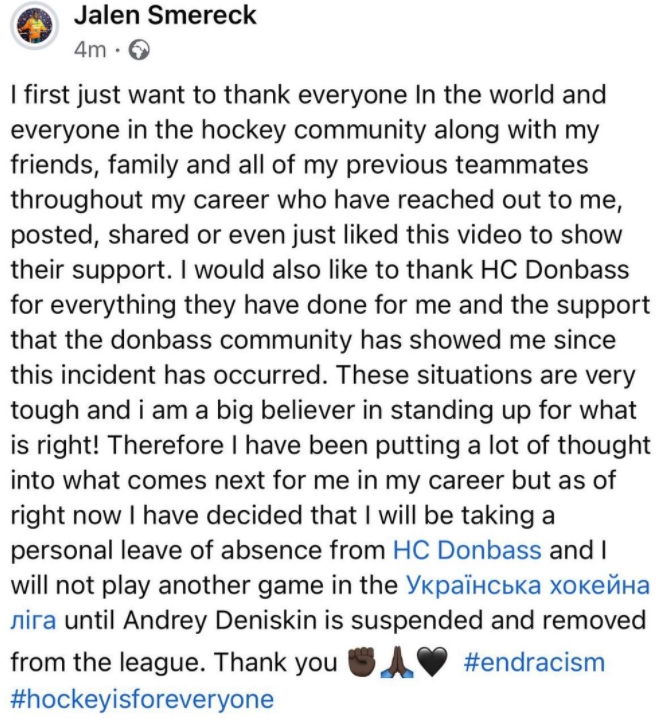The image size is (664, 718).
Task: Click the name Andrey Deniskin in post
Action: coord(220,620)
